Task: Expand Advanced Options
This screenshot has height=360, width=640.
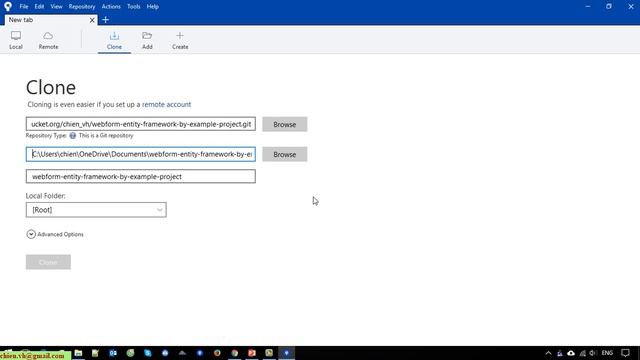Action: click(x=55, y=234)
